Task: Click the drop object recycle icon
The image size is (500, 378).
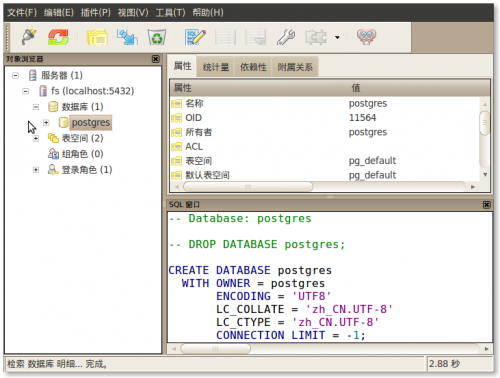Action: tap(157, 37)
